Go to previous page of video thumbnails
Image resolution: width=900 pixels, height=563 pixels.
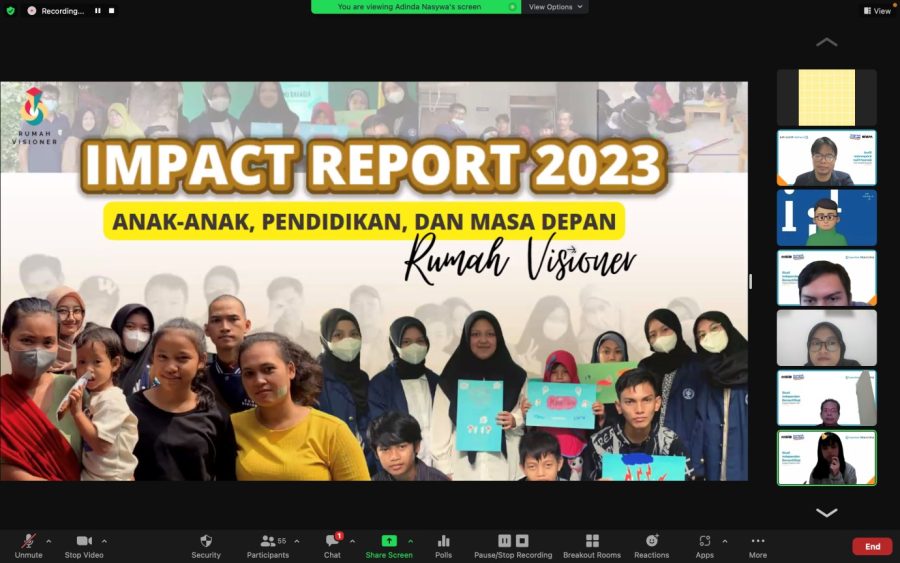[827, 42]
